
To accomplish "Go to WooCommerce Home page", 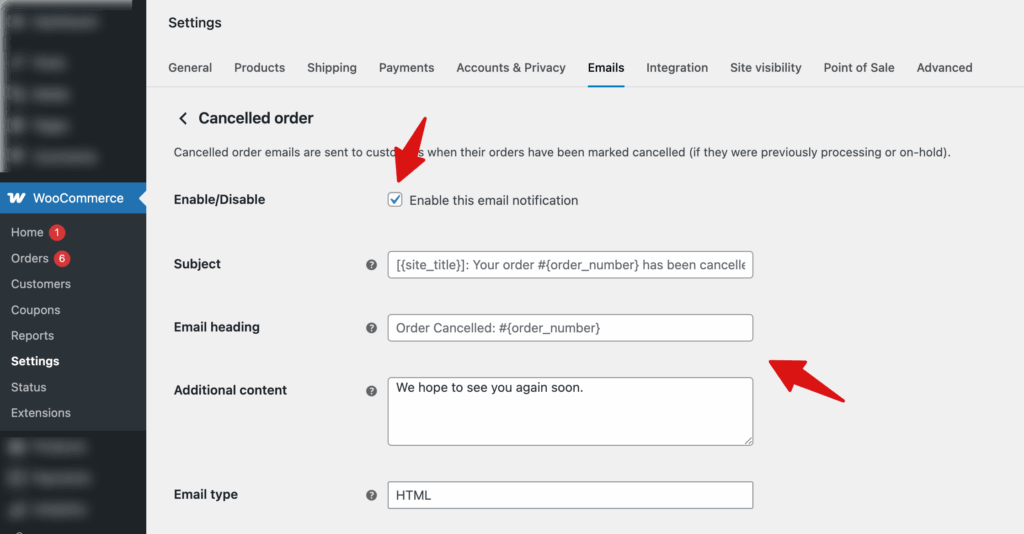I will pyautogui.click(x=27, y=232).
